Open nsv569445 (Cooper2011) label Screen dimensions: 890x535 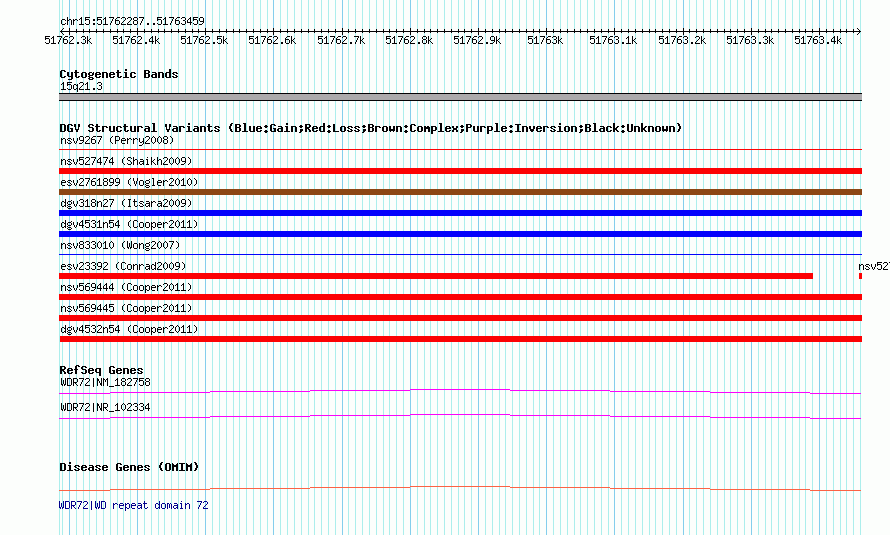point(126,308)
